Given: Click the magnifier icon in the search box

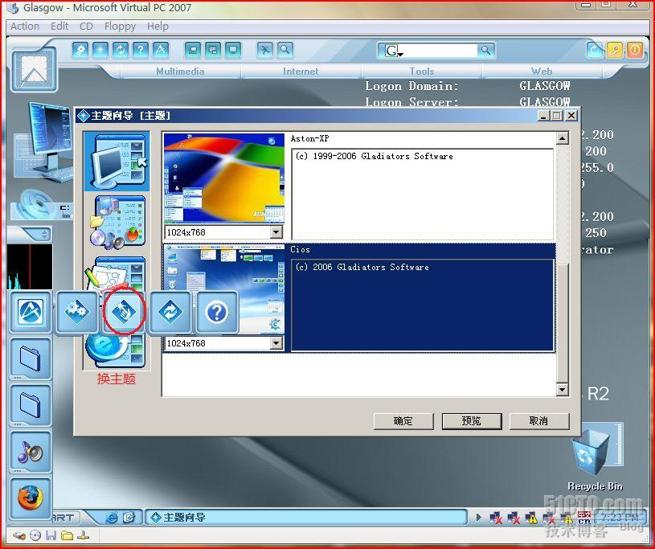Looking at the screenshot, I should pyautogui.click(x=485, y=51).
